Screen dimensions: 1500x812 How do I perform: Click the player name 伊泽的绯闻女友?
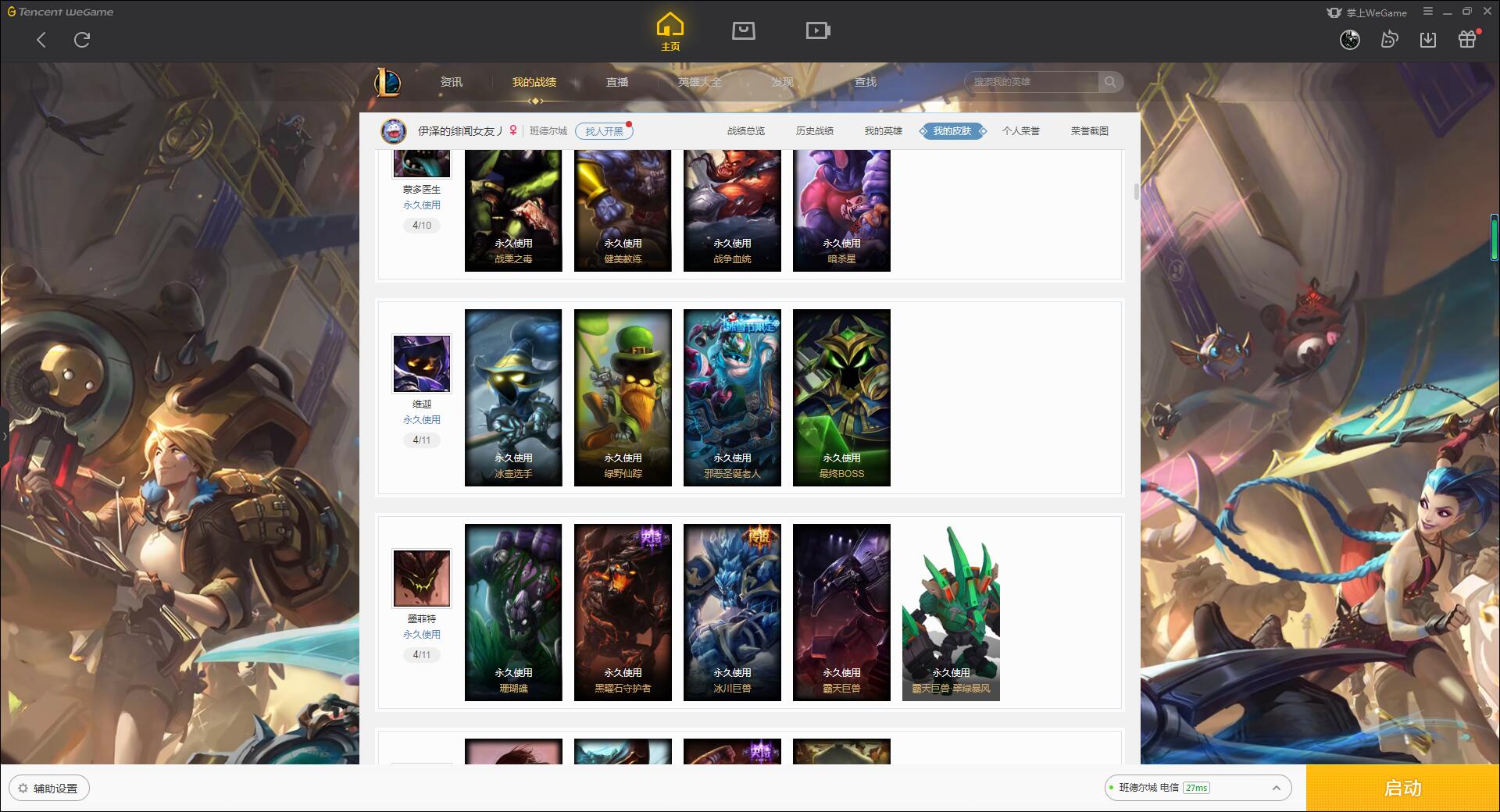point(460,131)
